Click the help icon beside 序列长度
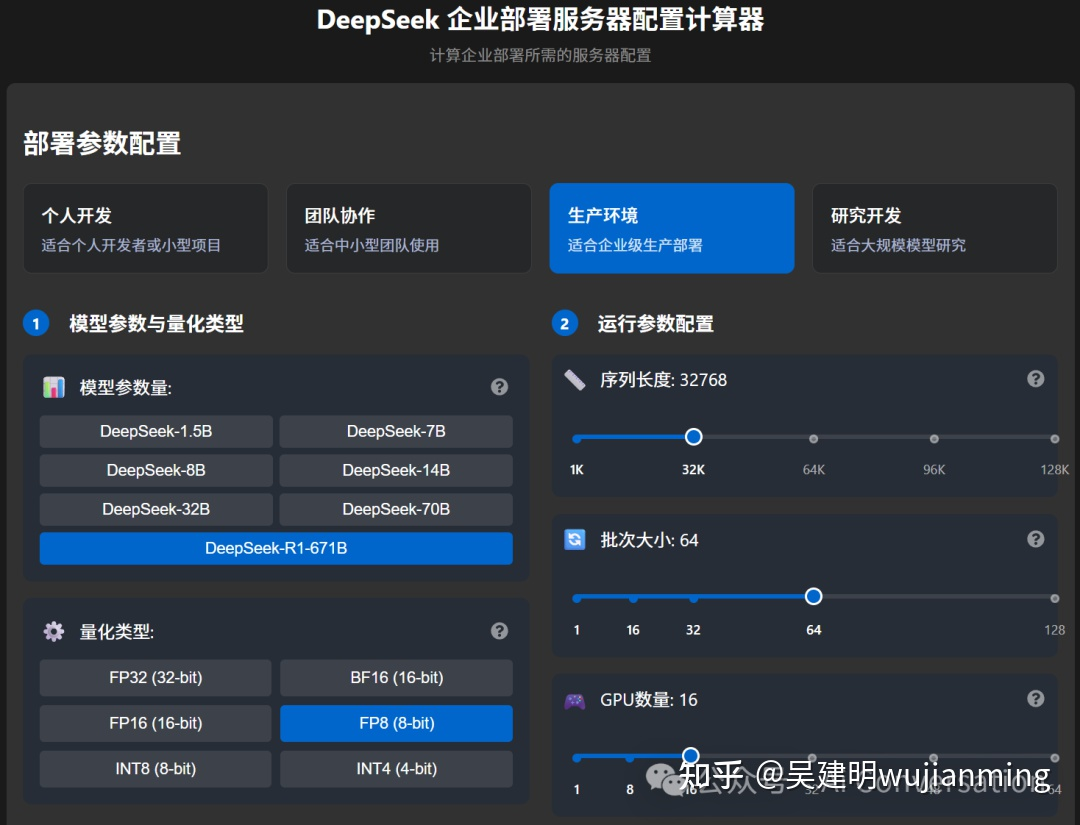Viewport: 1080px width, 825px height. (1035, 378)
